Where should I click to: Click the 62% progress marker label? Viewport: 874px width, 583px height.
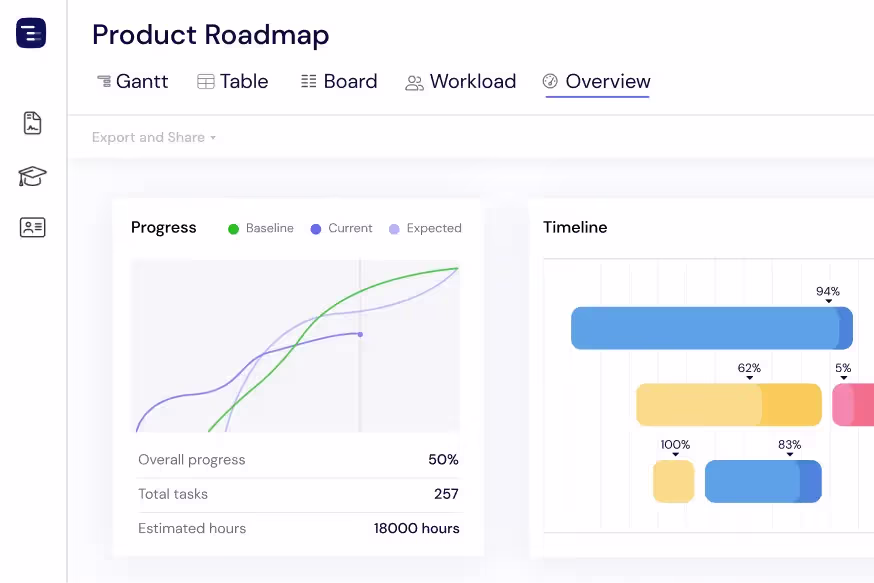(x=749, y=368)
